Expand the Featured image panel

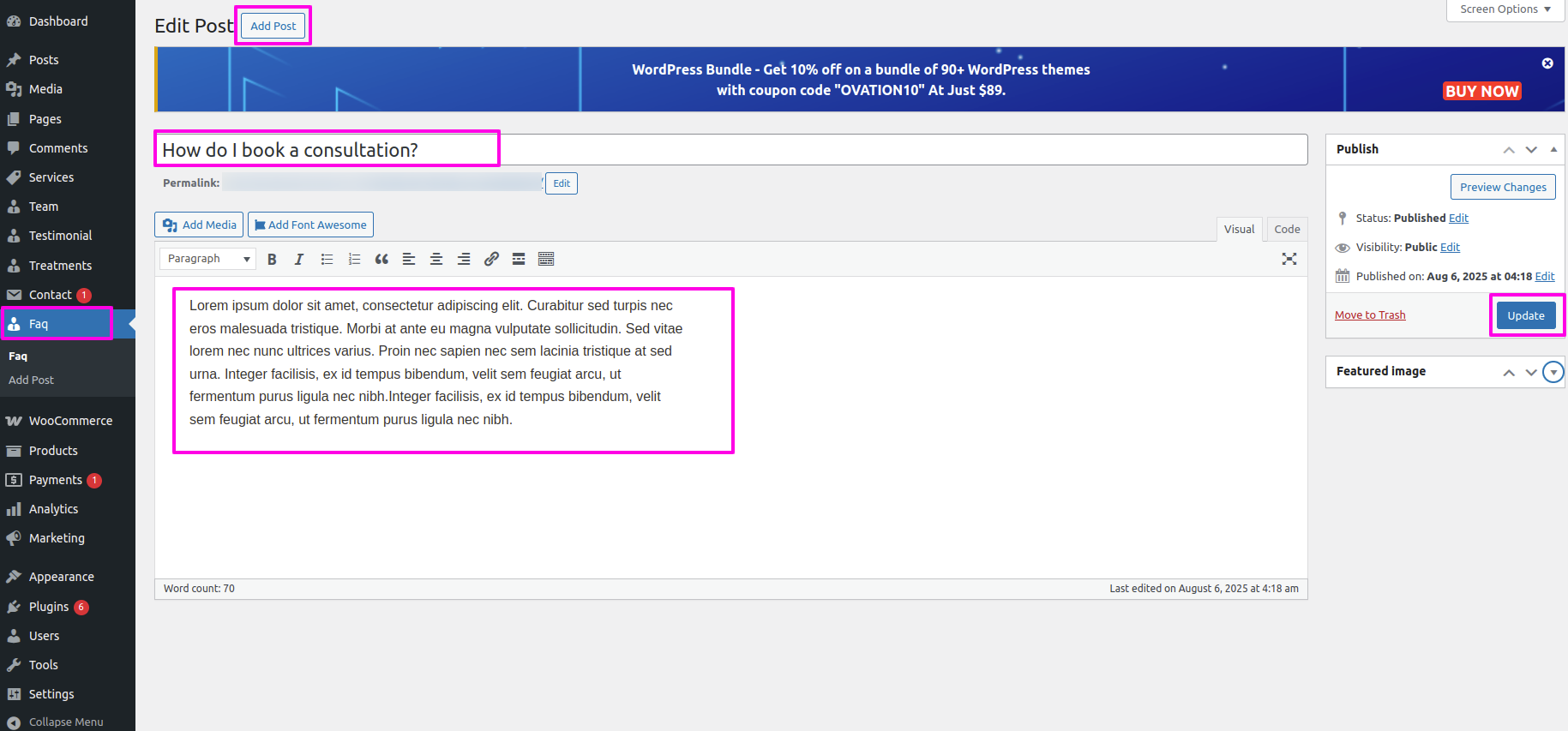tap(1553, 372)
